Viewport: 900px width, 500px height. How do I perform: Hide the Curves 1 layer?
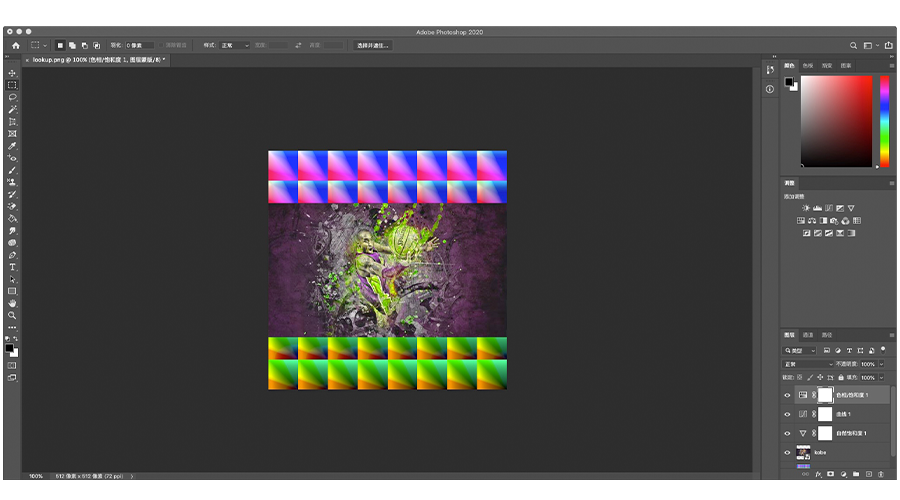[x=788, y=414]
